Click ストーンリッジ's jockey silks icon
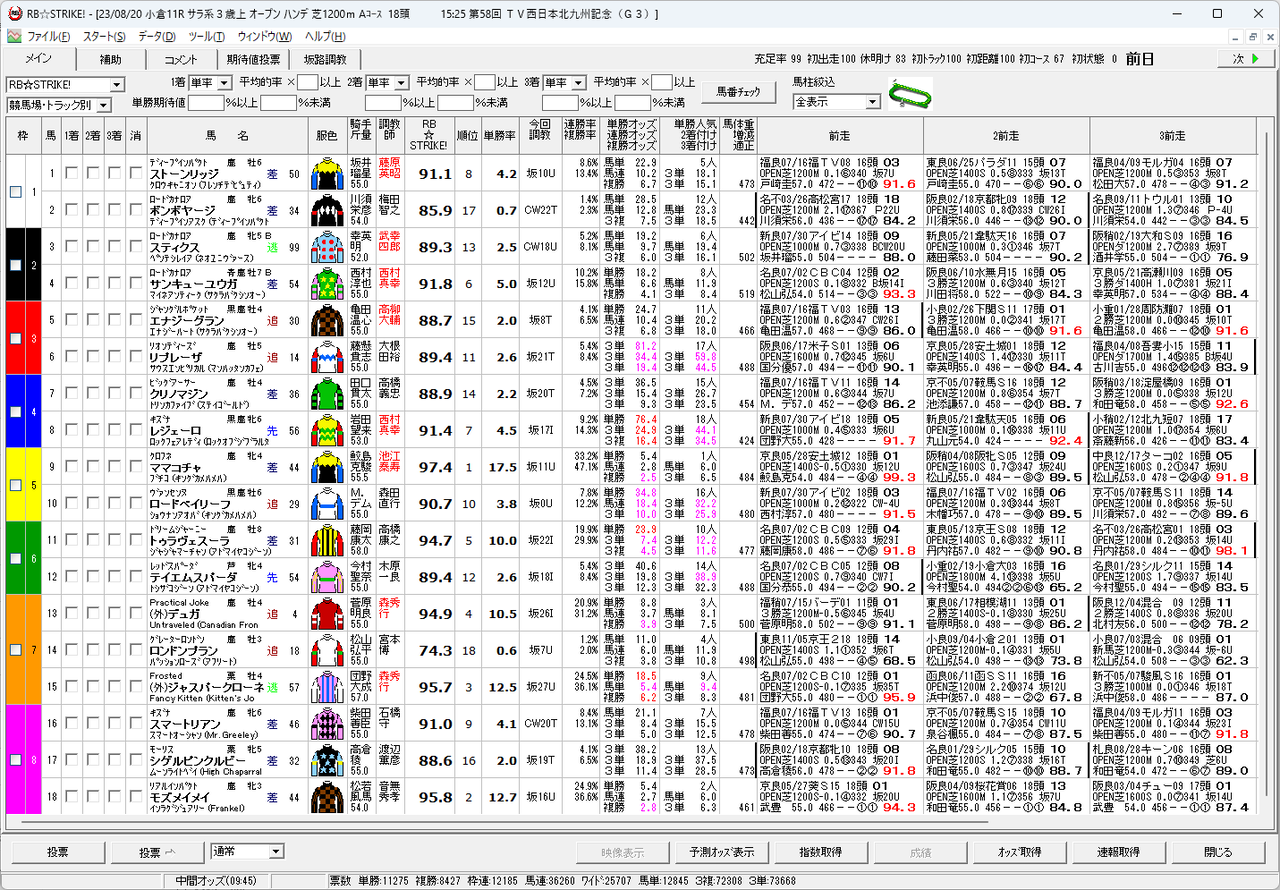 327,173
